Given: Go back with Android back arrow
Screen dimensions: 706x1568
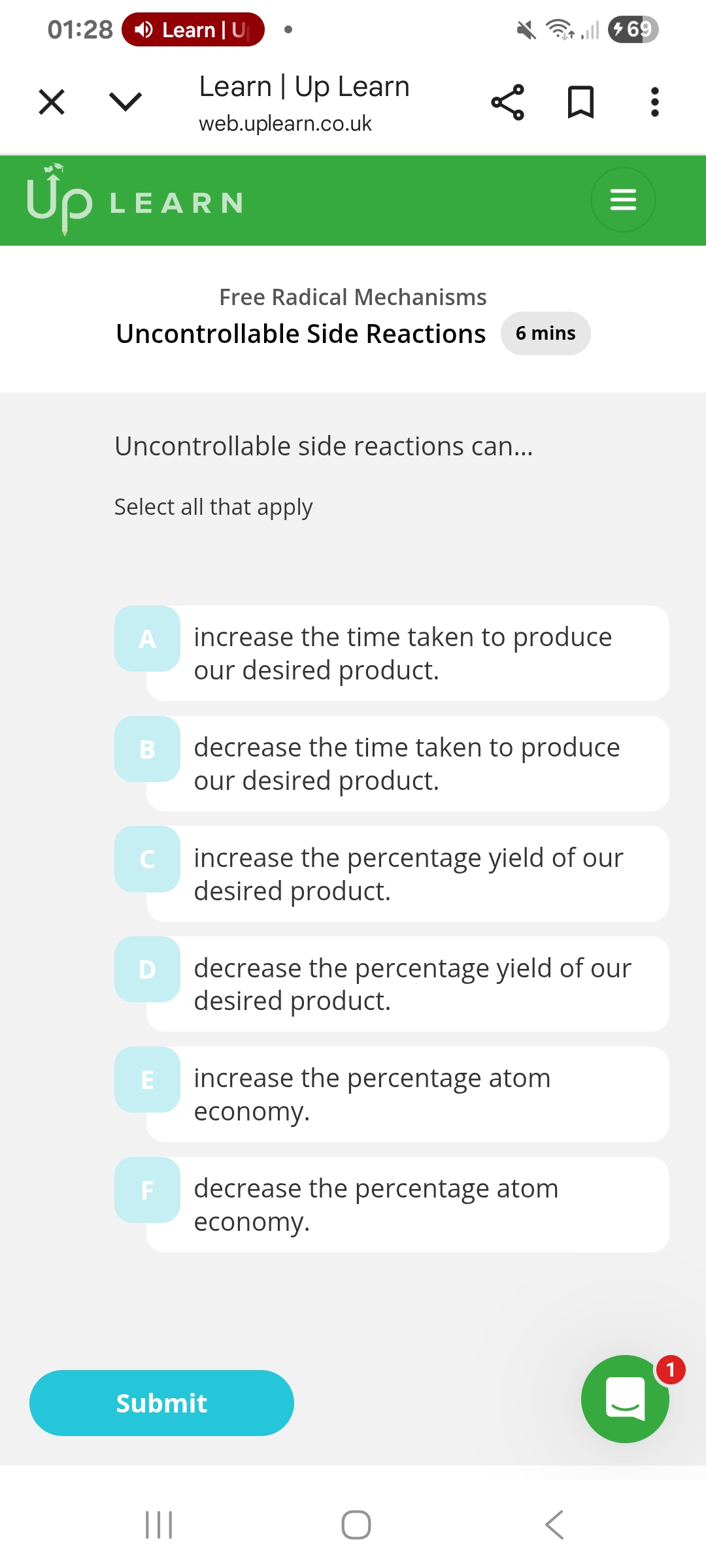Looking at the screenshot, I should point(554,1525).
